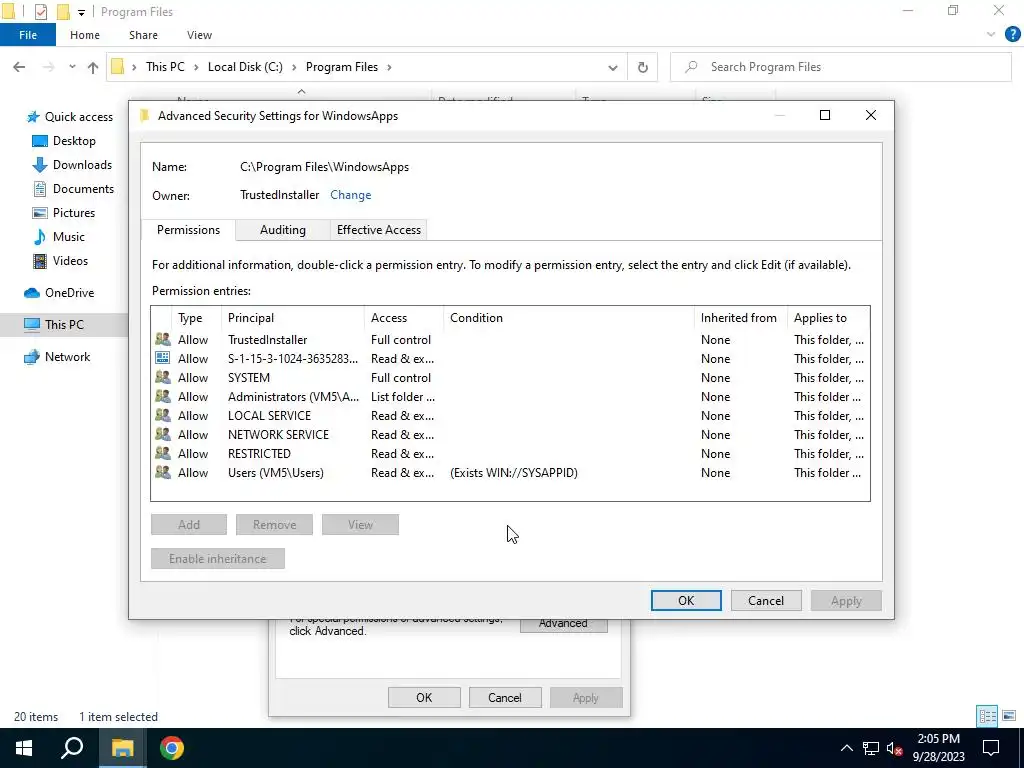Open the File ribbon menu

(28, 35)
